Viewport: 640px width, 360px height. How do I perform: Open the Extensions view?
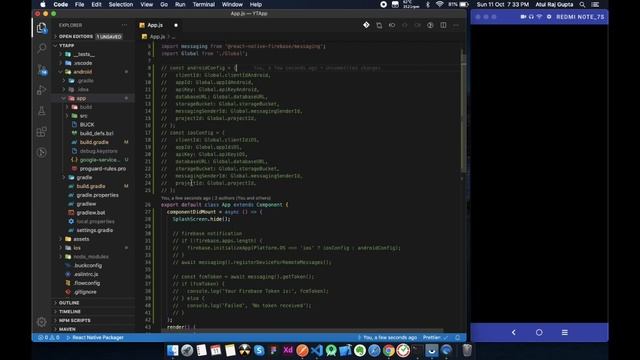[x=42, y=131]
